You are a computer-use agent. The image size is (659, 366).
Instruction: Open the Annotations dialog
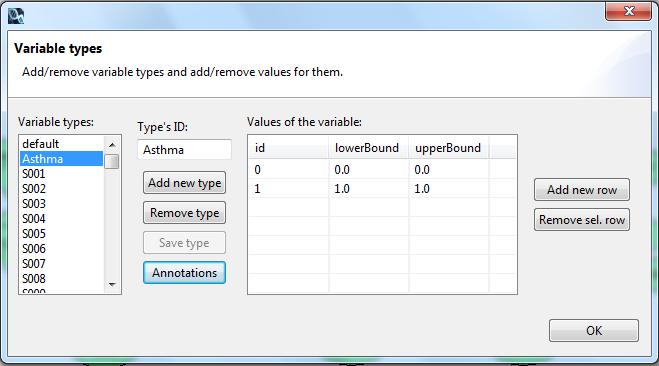point(184,273)
